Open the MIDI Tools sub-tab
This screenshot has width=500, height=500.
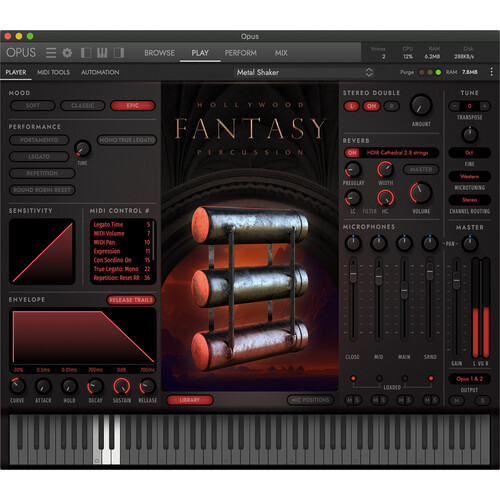[x=53, y=72]
